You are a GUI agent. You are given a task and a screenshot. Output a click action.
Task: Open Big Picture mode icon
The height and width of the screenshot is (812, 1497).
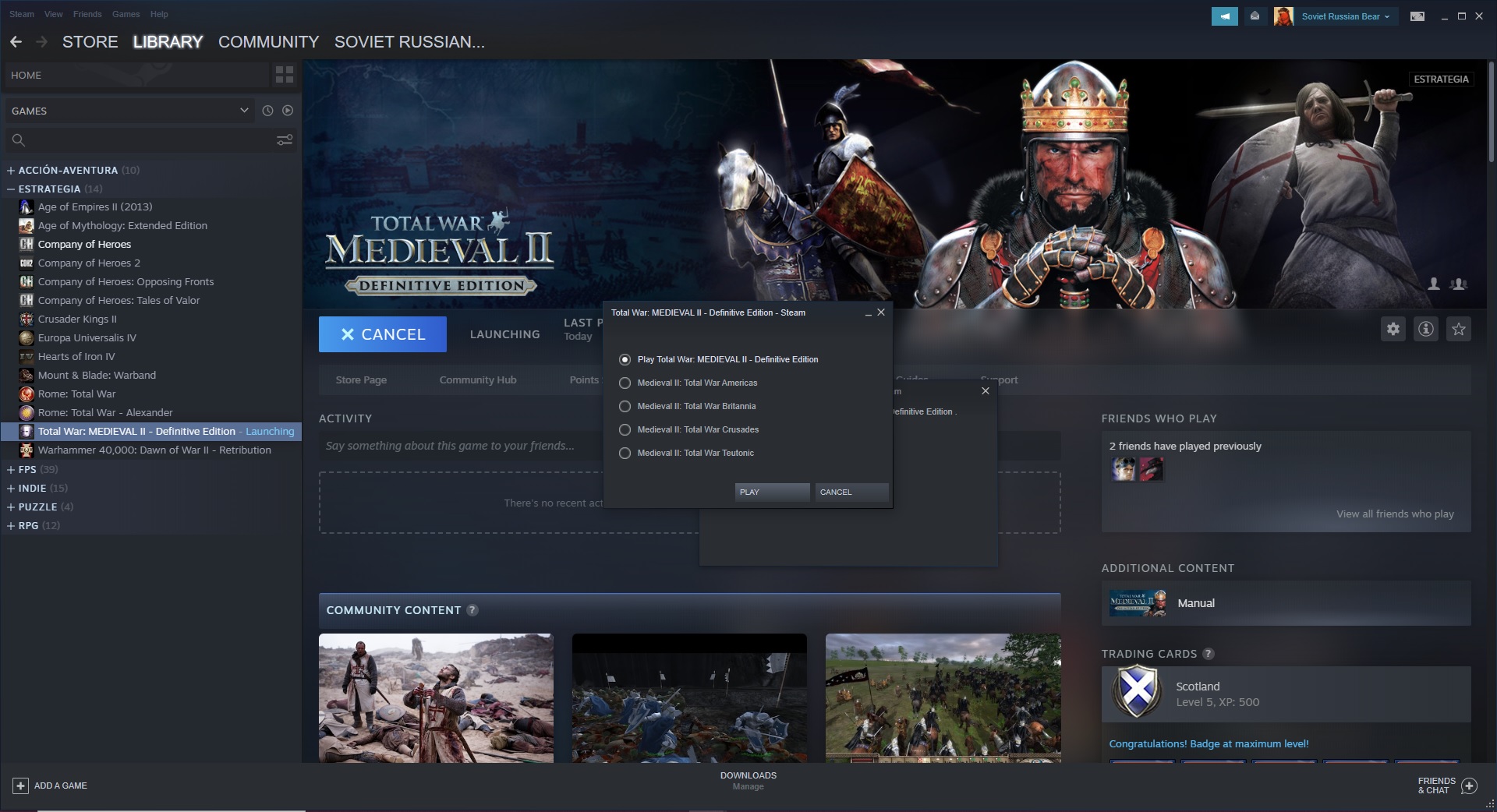[x=1417, y=16]
